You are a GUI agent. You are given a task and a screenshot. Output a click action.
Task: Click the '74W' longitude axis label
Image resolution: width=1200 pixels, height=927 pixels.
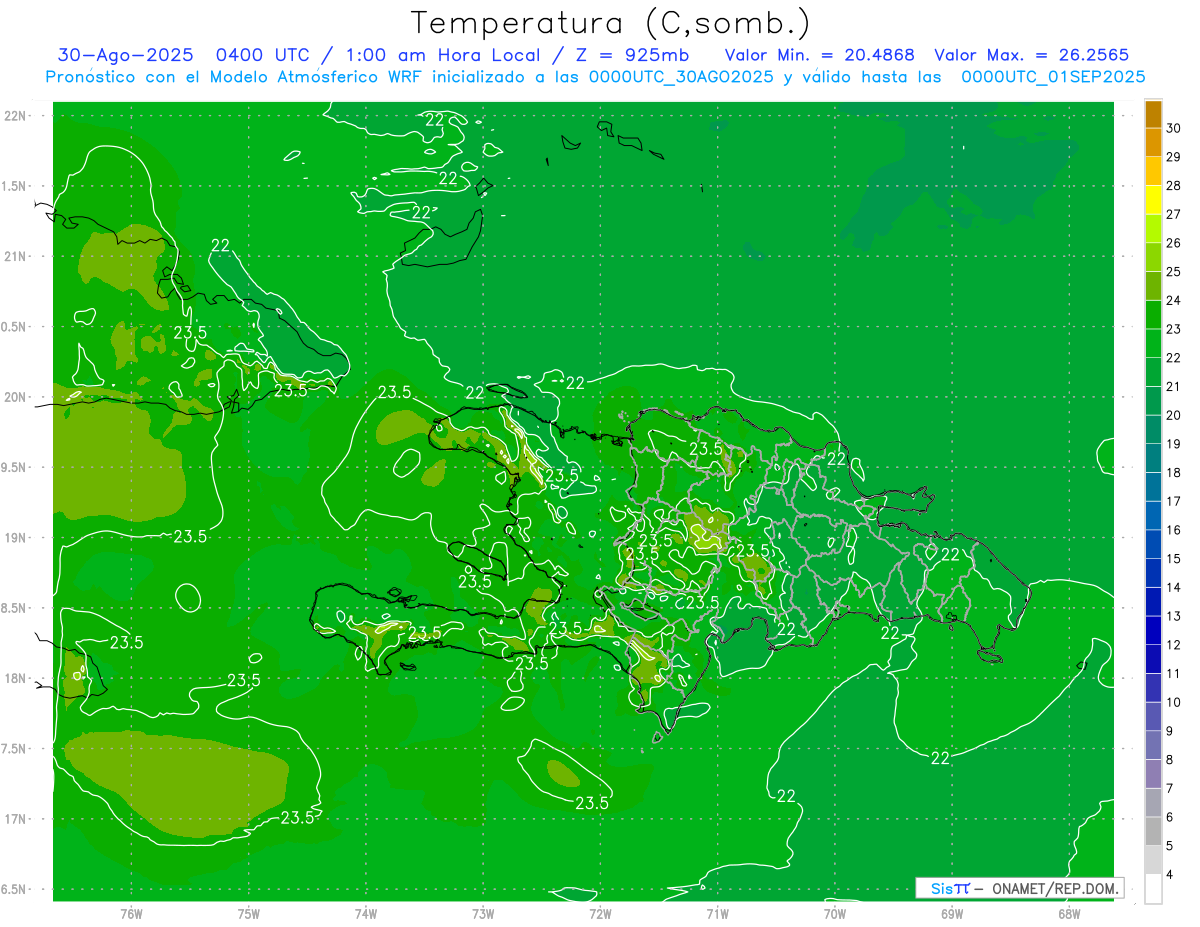pyautogui.click(x=366, y=913)
